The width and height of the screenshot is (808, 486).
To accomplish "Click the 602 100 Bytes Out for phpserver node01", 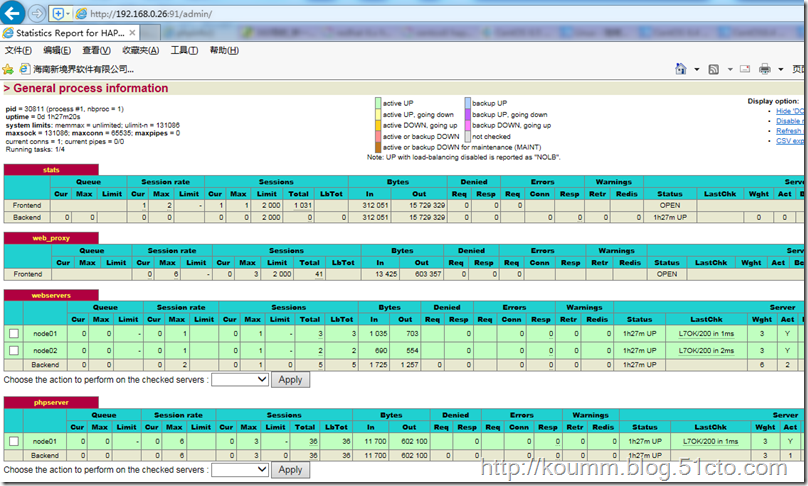I will click(x=414, y=441).
